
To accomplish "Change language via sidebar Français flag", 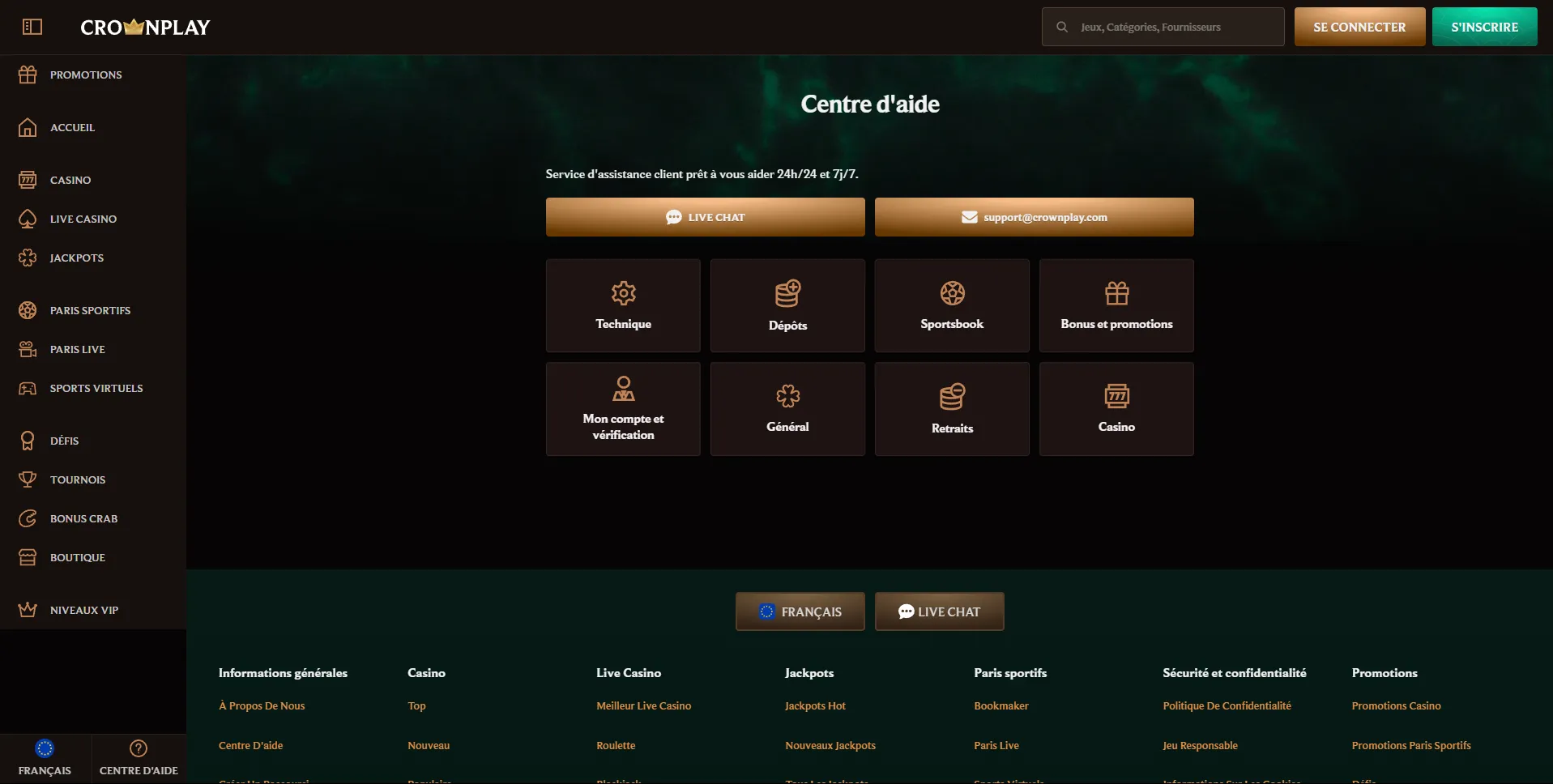I will 45,748.
